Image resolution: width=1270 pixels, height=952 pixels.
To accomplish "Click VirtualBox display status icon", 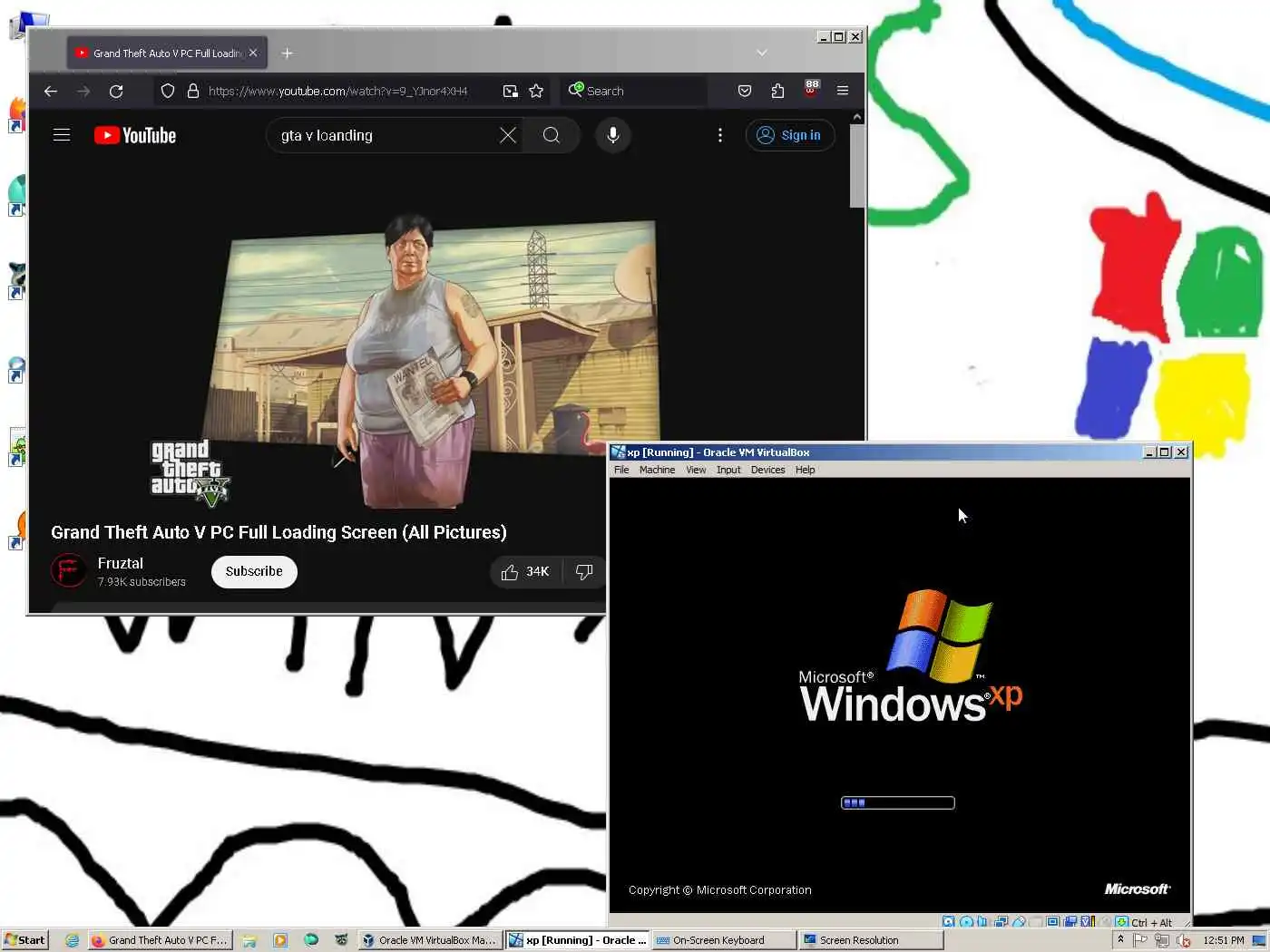I will coord(1052,922).
